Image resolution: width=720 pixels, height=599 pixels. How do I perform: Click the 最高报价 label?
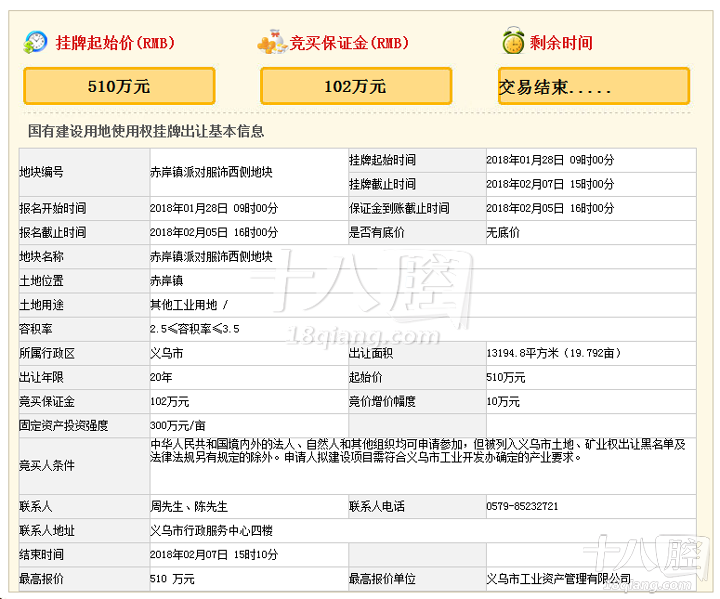pyautogui.click(x=41, y=579)
